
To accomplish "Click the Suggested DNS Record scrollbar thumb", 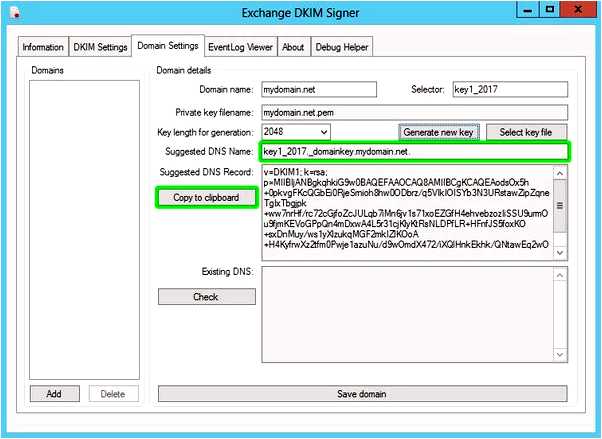I will [560, 205].
